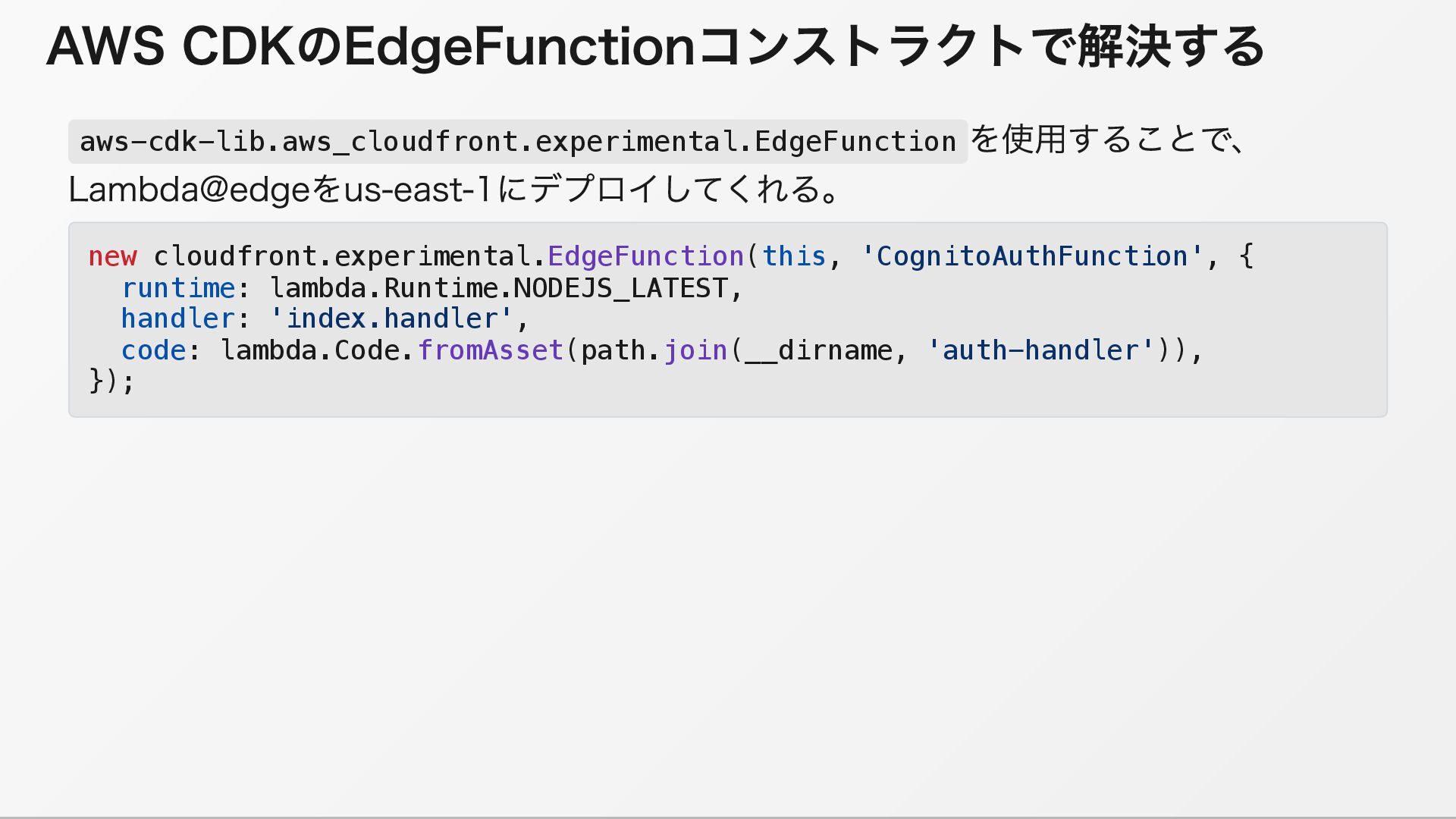Click the 'code' property name
Viewport: 1456px width, 819px height.
click(153, 351)
